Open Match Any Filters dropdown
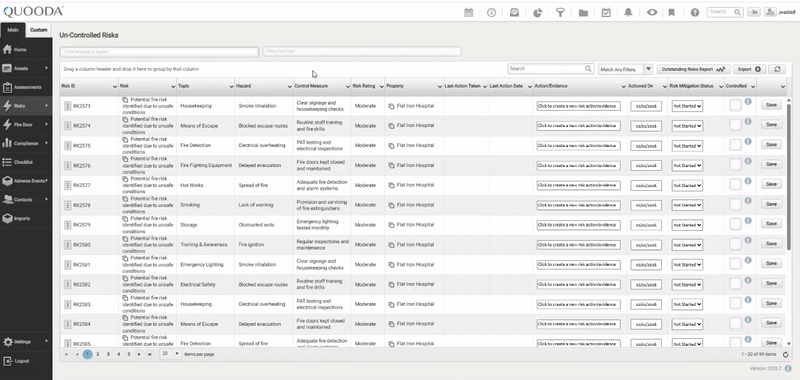This screenshot has width=800, height=380. [x=626, y=69]
